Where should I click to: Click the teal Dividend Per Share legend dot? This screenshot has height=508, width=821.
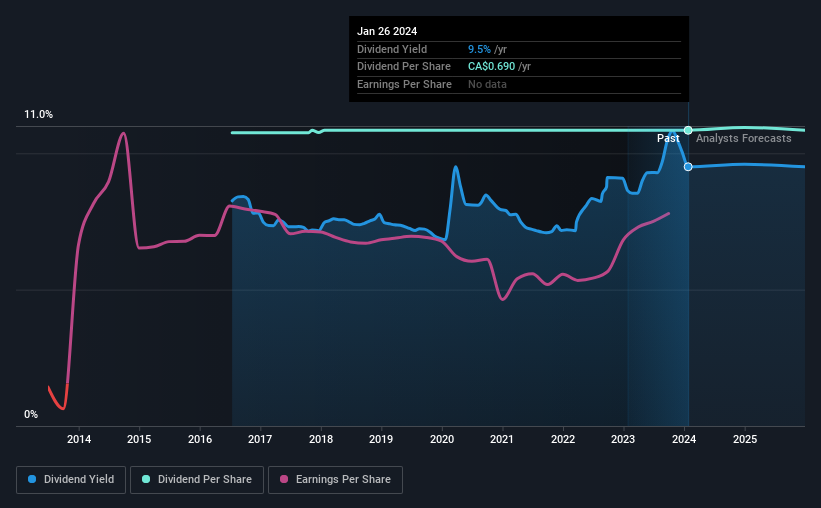(146, 479)
